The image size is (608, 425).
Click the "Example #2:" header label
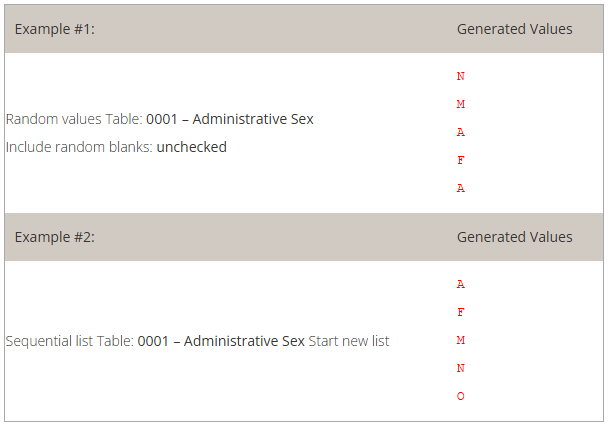click(54, 237)
